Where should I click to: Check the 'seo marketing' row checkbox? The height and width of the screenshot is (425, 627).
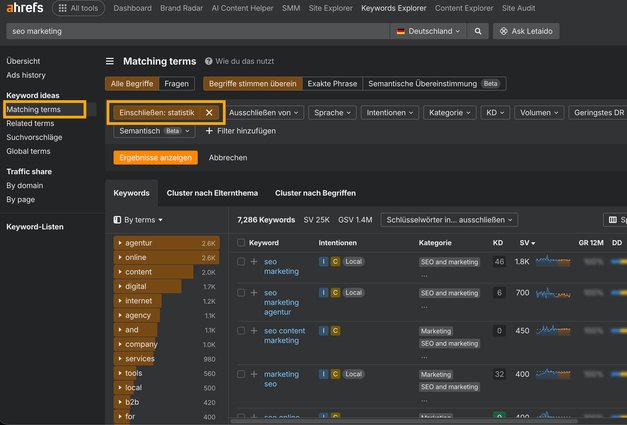241,261
